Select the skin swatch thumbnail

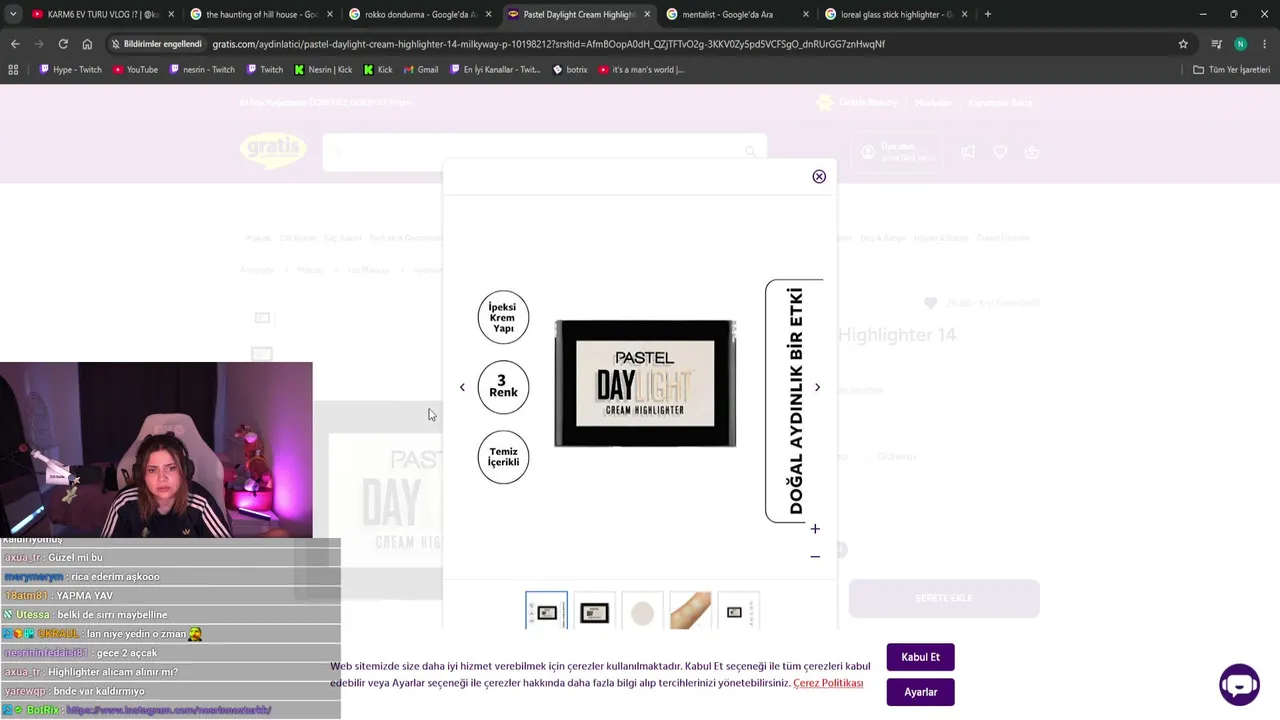[x=690, y=612]
